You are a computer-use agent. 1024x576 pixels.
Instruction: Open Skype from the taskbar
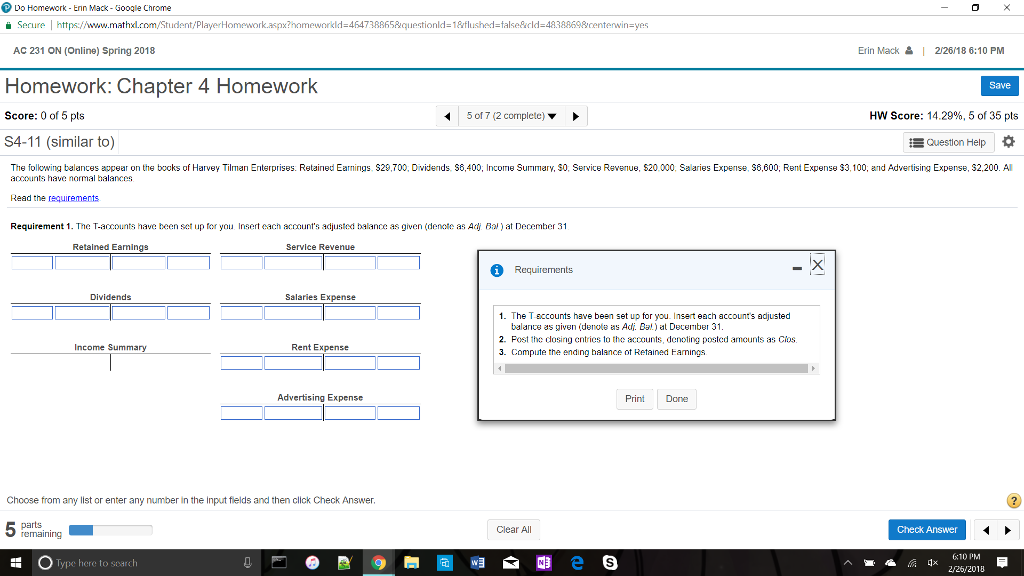(x=610, y=562)
